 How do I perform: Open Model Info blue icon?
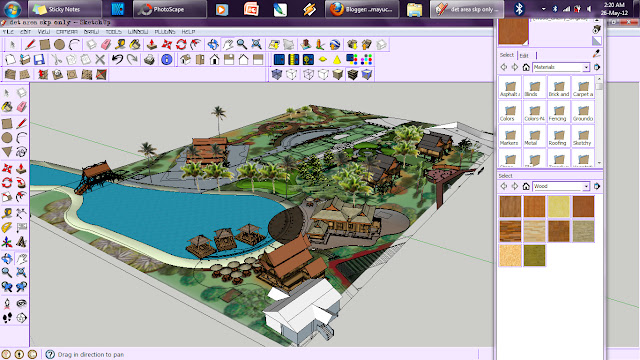pos(167,60)
